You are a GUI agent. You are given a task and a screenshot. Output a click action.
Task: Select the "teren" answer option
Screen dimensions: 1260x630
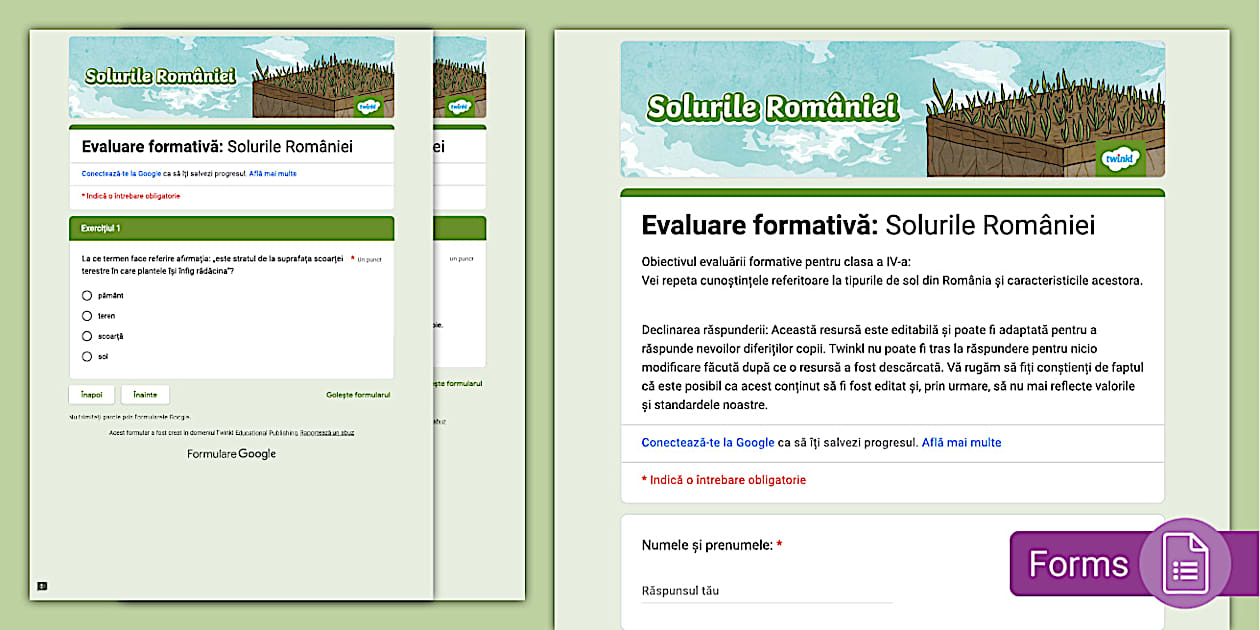pyautogui.click(x=89, y=317)
